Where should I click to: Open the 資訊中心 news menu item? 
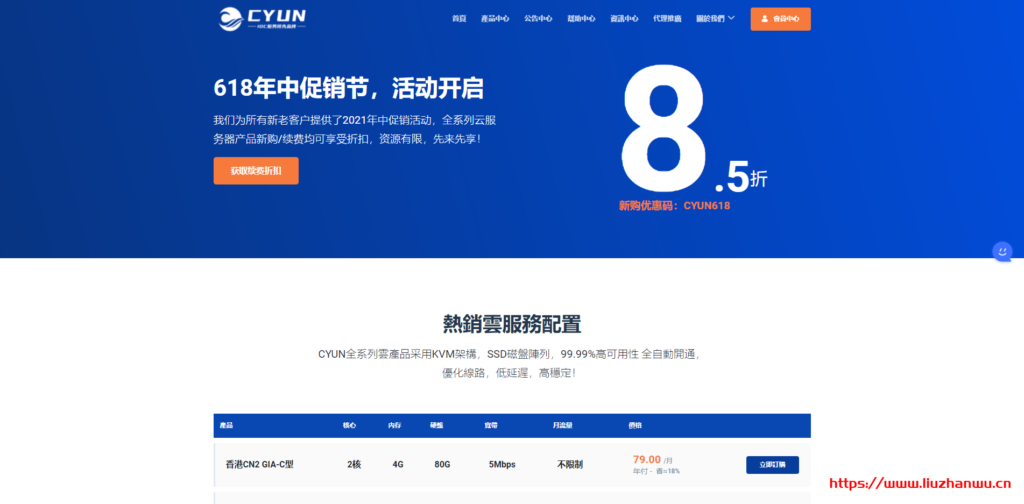[x=624, y=18]
